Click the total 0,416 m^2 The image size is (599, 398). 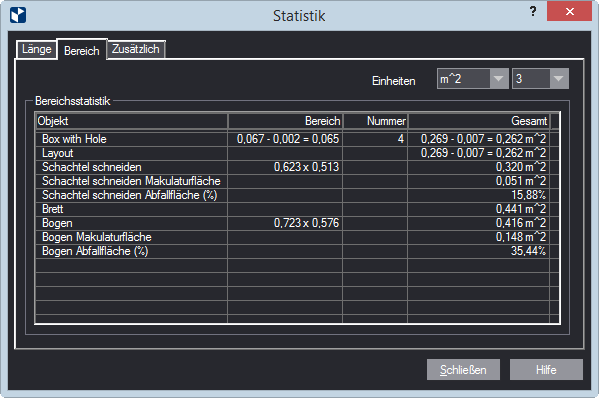521,223
